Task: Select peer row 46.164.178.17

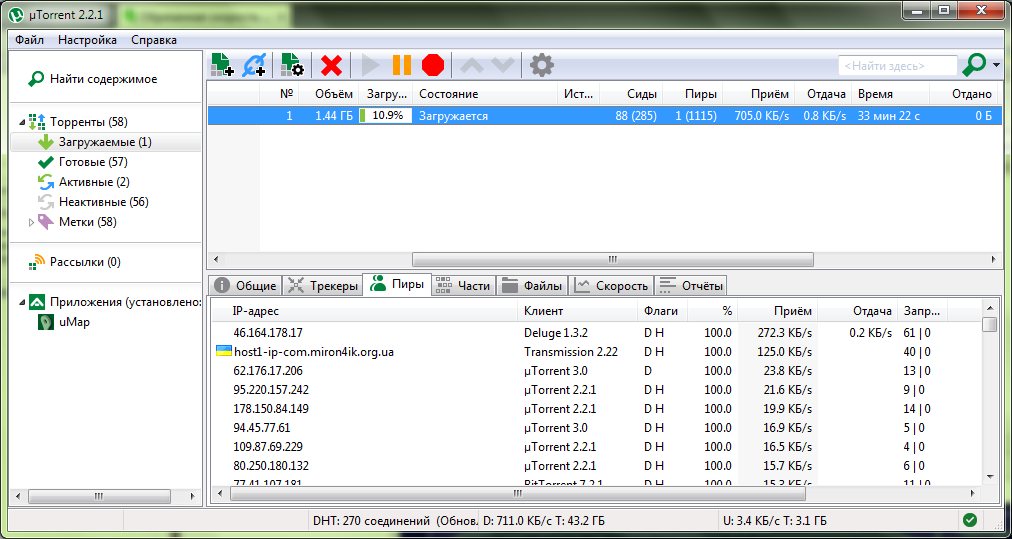Action: click(x=597, y=333)
